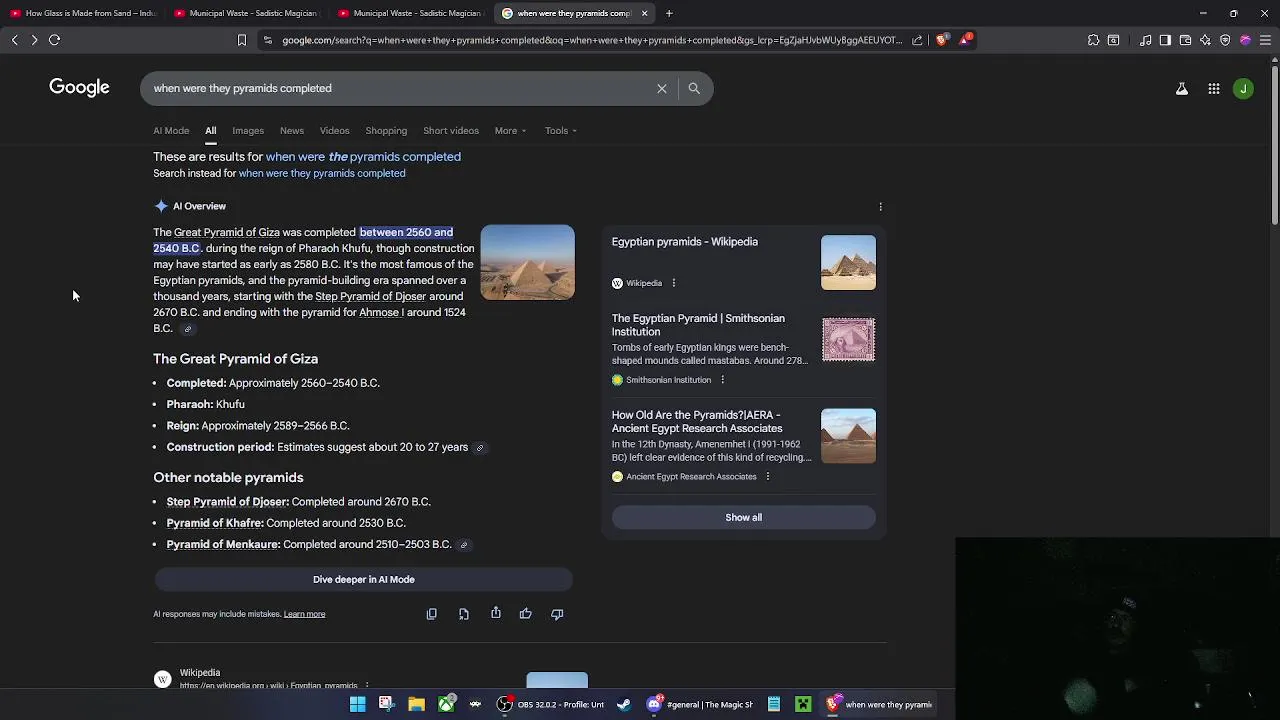Give thumbs up to AI Overview

[526, 614]
